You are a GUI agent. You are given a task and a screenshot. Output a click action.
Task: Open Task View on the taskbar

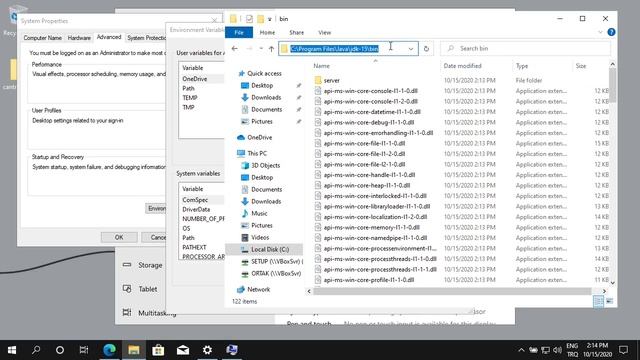click(x=84, y=350)
